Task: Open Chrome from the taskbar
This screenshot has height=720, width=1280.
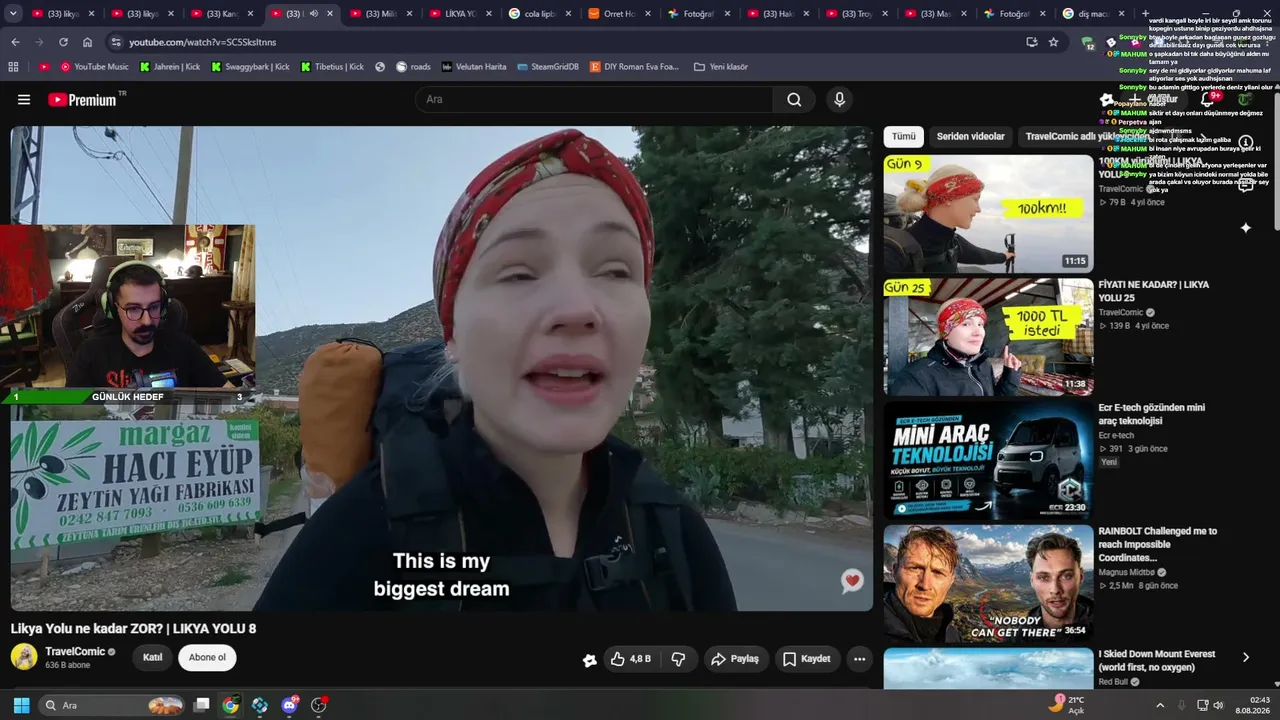Action: point(230,705)
